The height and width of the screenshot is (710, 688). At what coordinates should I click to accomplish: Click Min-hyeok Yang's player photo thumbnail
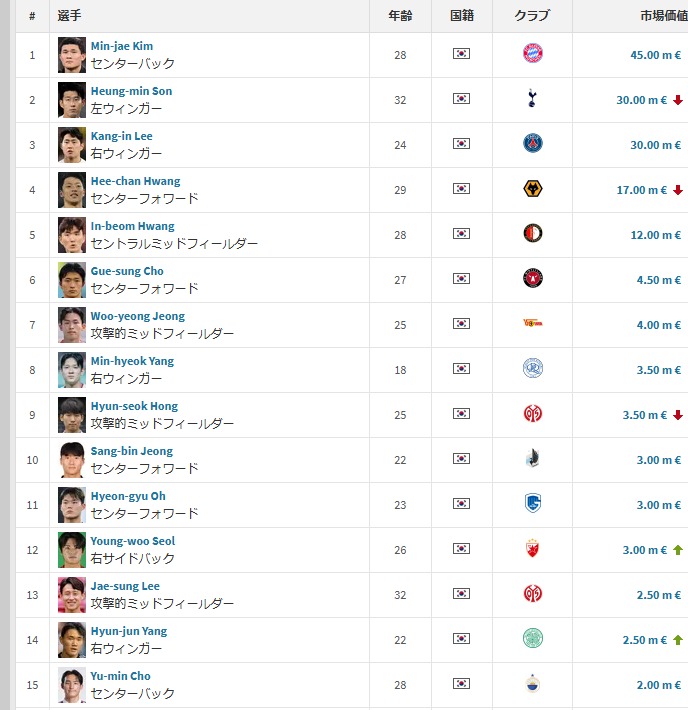(x=72, y=370)
